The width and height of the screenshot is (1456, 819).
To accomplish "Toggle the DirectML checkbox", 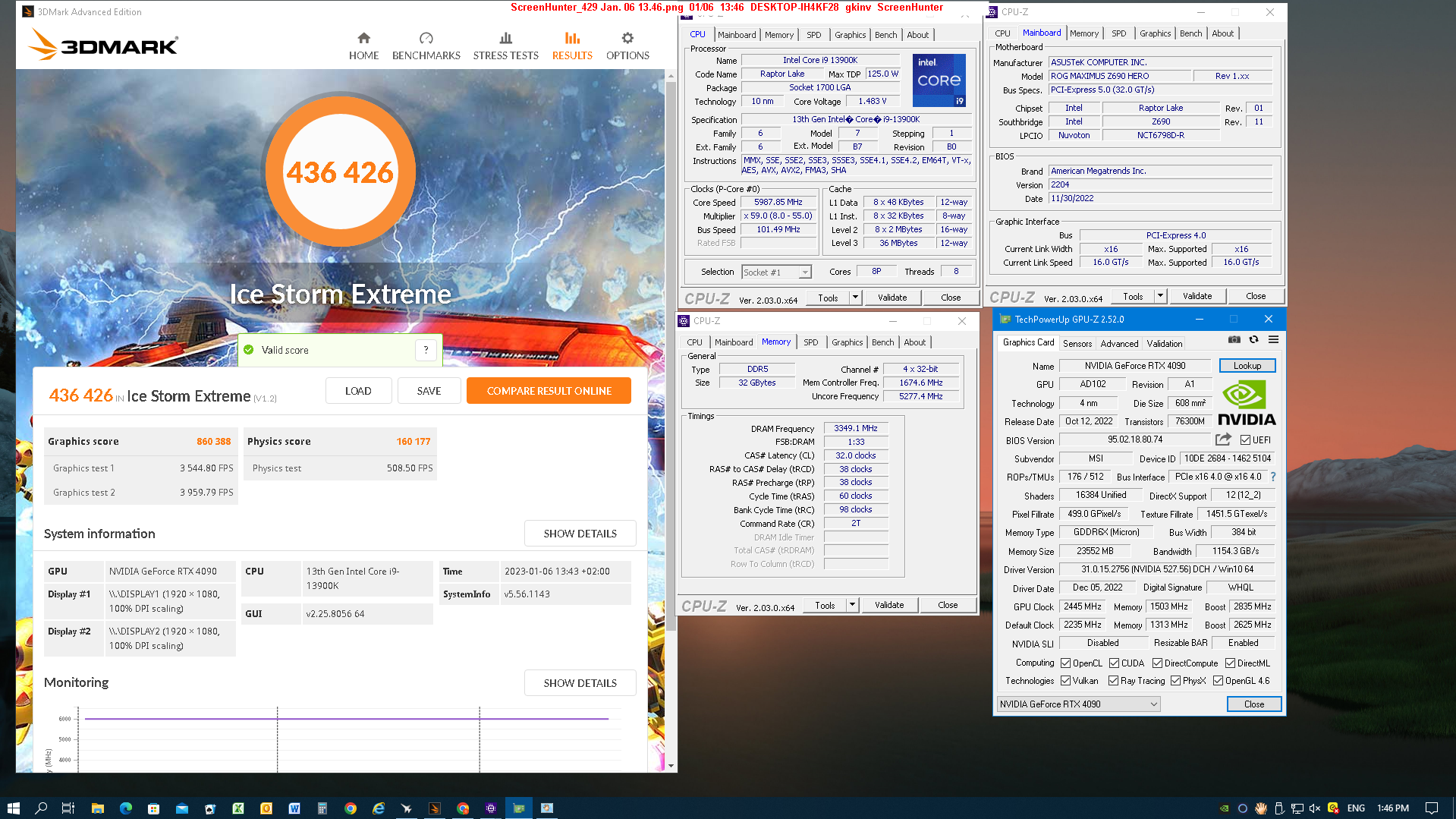I will (x=1230, y=663).
